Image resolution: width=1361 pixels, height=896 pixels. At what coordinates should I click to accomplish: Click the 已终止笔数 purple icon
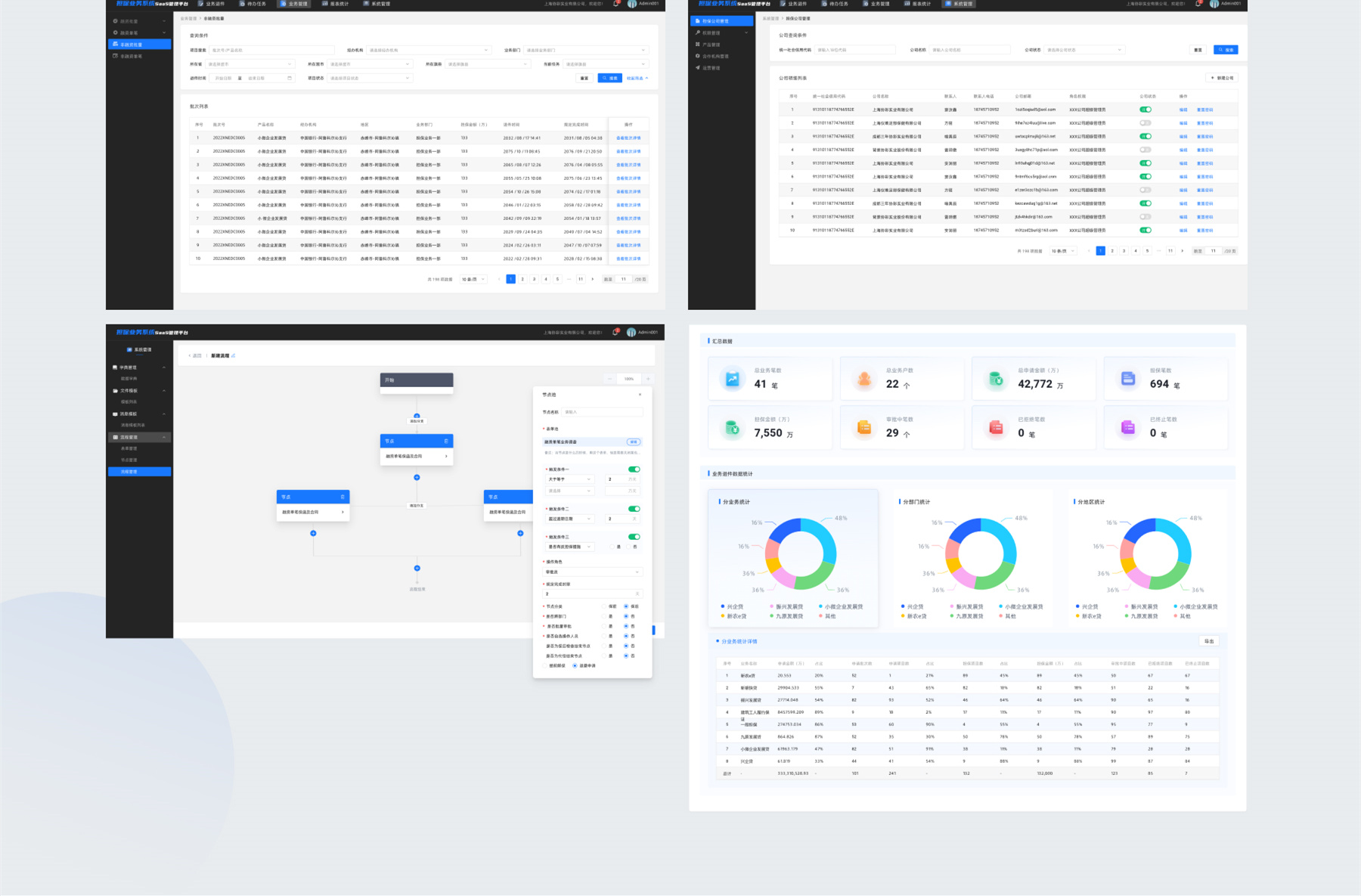[1127, 428]
